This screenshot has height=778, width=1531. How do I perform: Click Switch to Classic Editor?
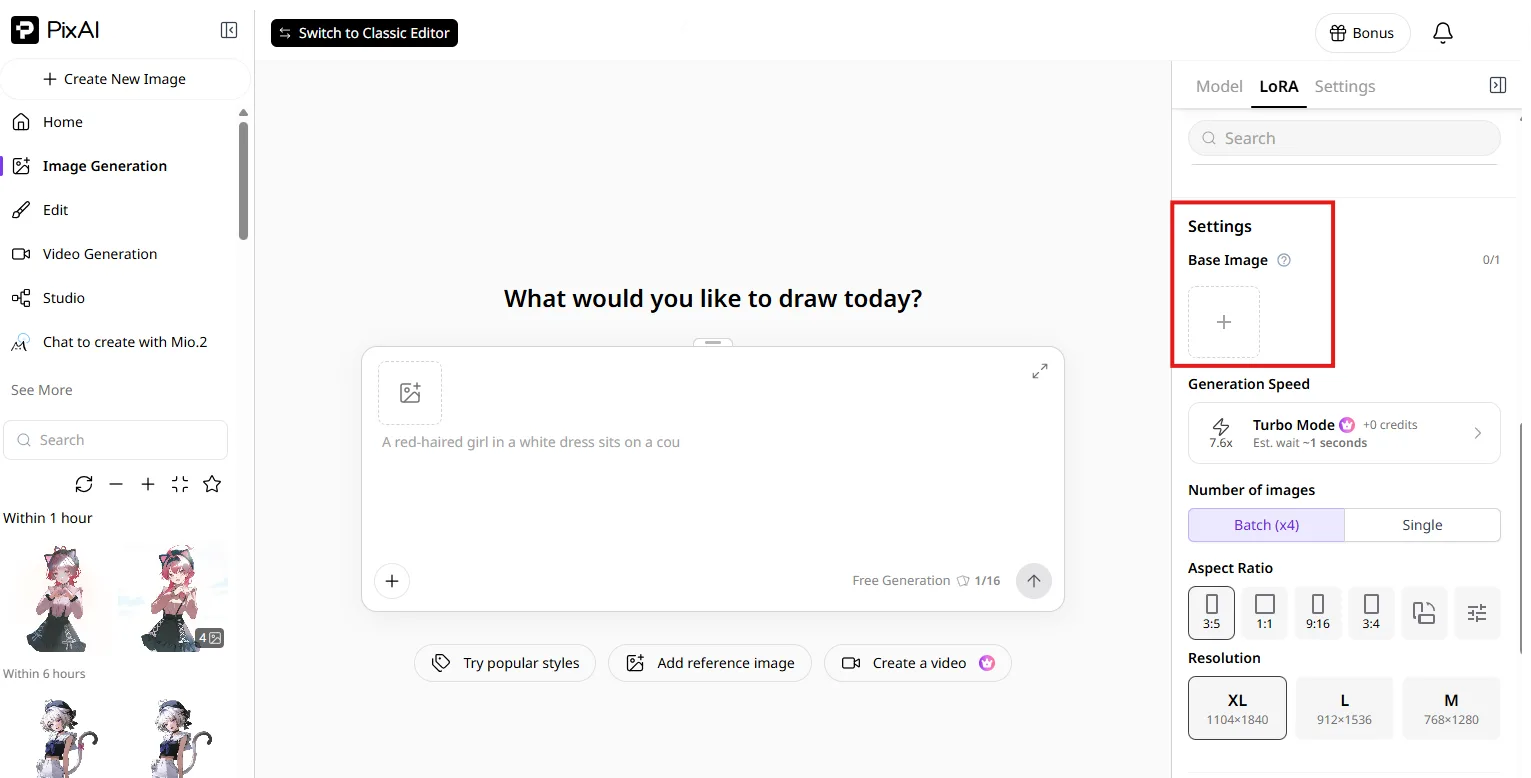point(364,33)
